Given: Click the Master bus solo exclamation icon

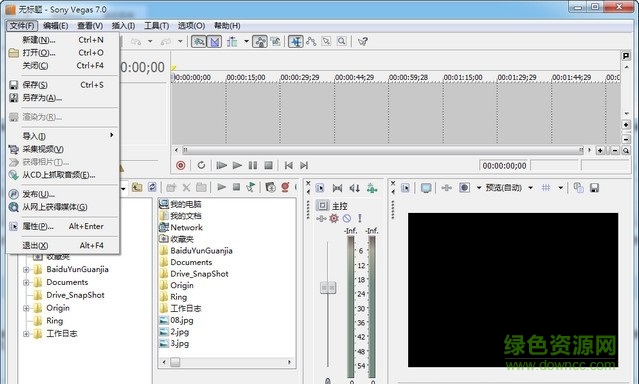Looking at the screenshot, I should click(x=359, y=218).
